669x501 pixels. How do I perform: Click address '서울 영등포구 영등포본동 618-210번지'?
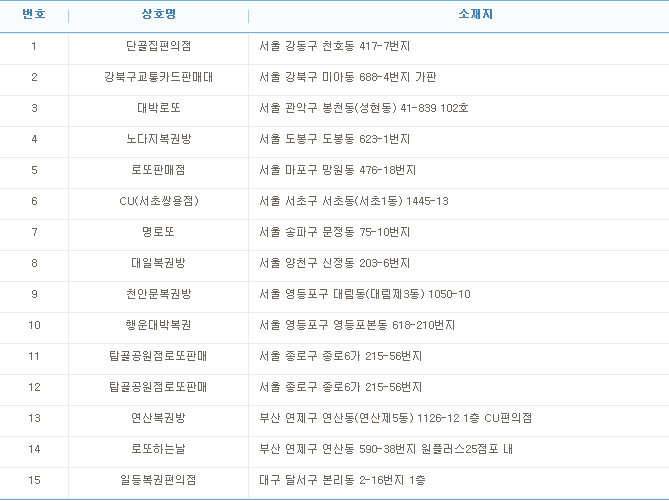[x=357, y=325]
